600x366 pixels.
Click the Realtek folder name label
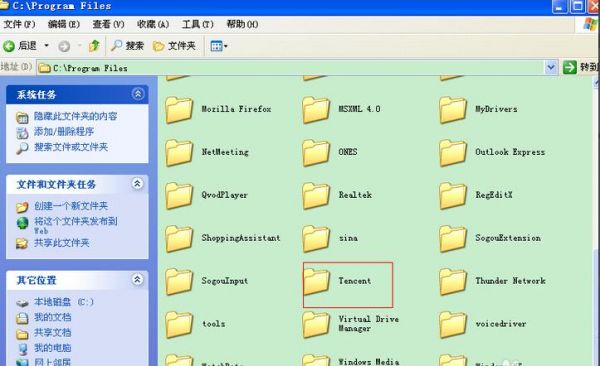point(355,195)
